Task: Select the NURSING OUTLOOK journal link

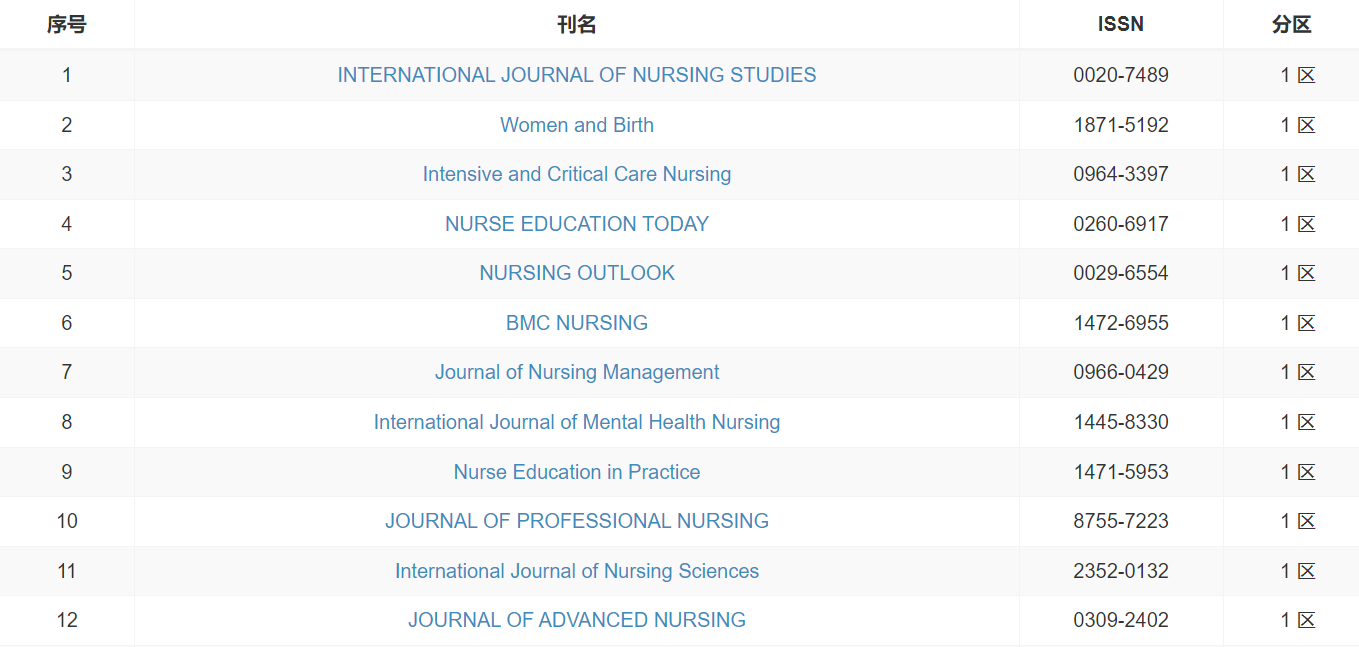Action: 577,273
